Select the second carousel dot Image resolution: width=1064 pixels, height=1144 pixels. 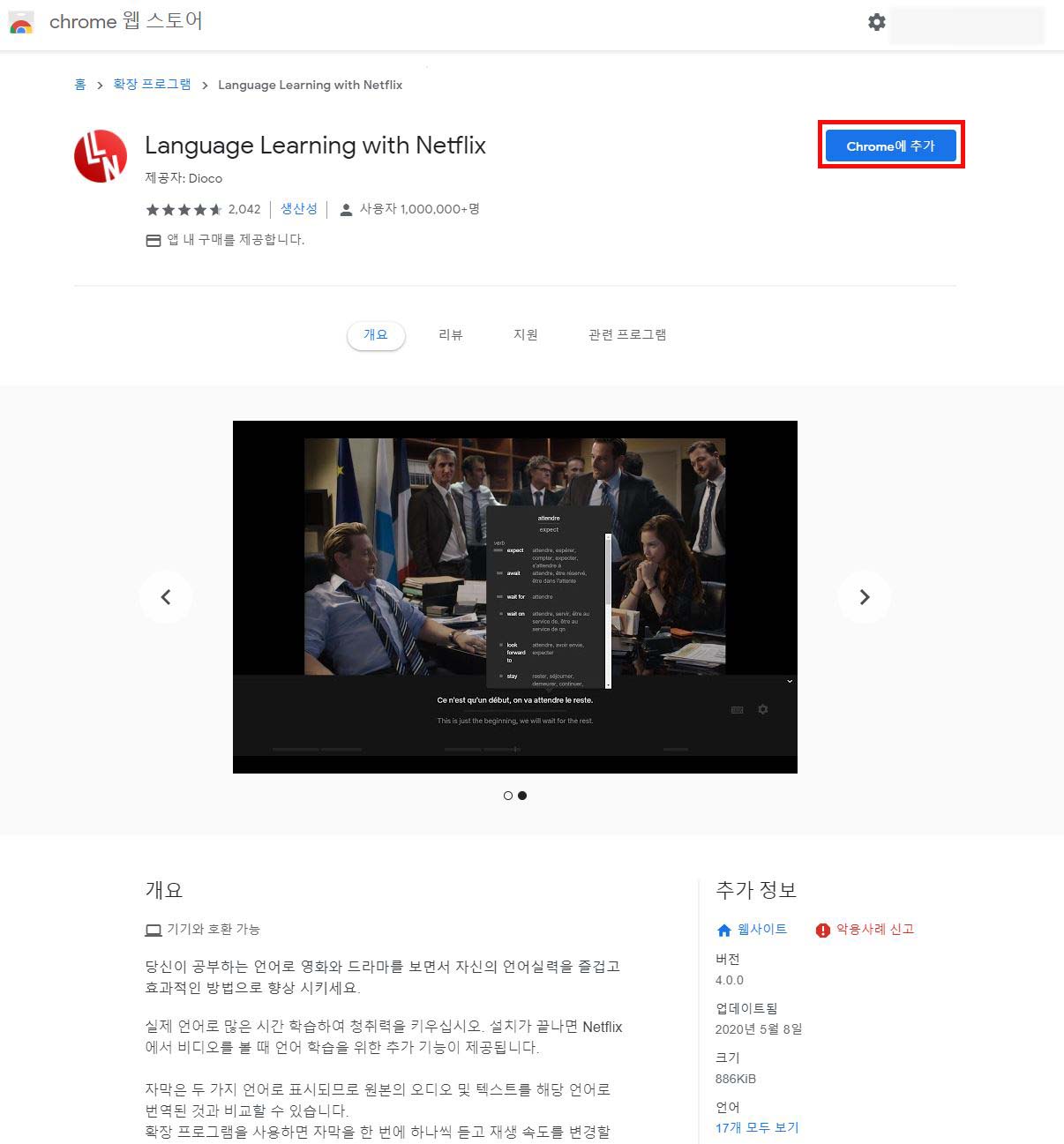522,796
